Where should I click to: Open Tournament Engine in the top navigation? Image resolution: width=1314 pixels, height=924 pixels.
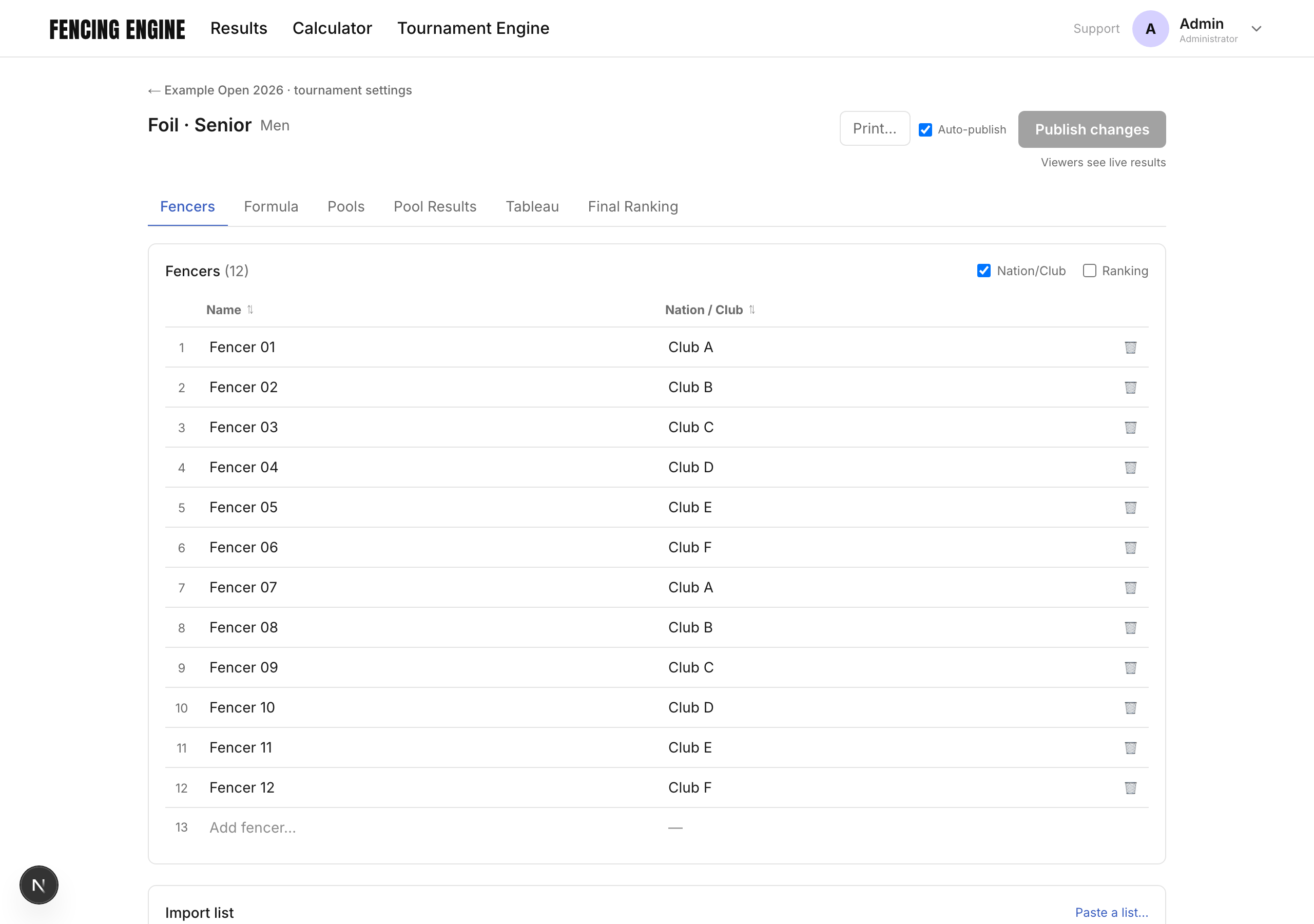pos(473,28)
